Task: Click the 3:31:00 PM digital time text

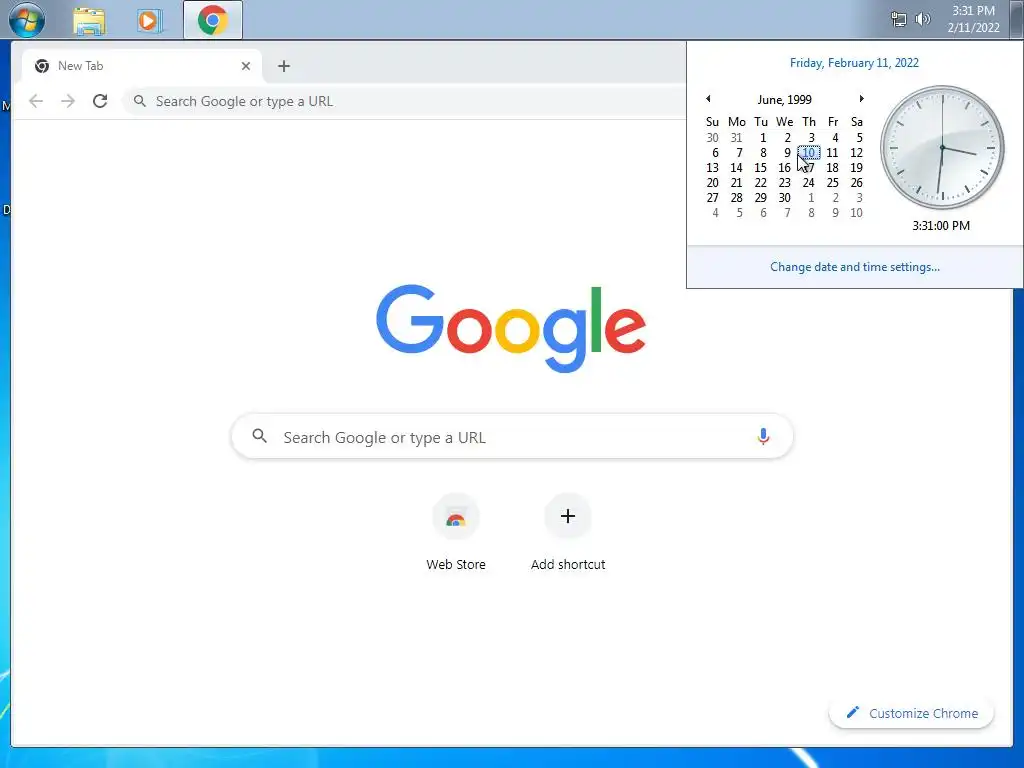Action: (941, 226)
